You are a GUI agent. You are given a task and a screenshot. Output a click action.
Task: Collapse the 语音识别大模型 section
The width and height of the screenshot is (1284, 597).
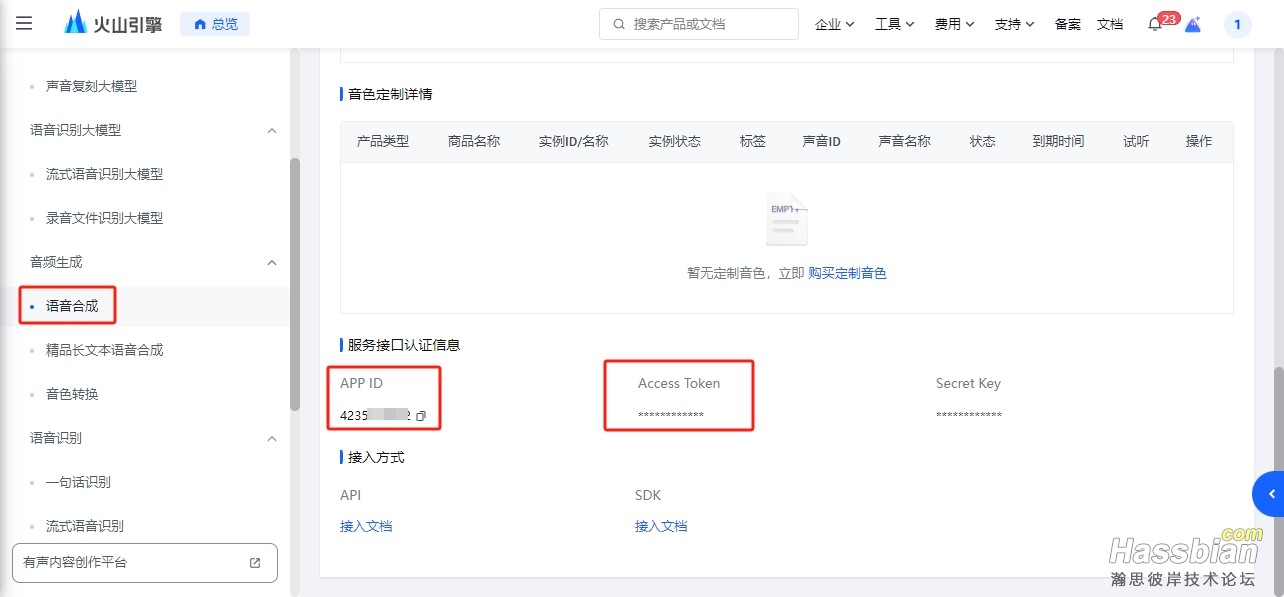pos(271,131)
